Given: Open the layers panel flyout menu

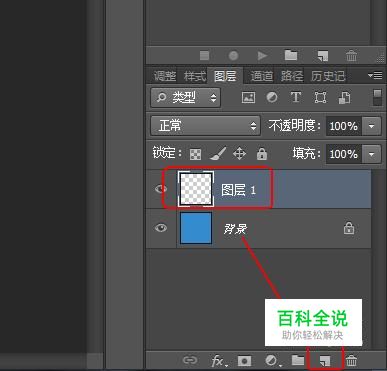Looking at the screenshot, I should click(x=375, y=76).
